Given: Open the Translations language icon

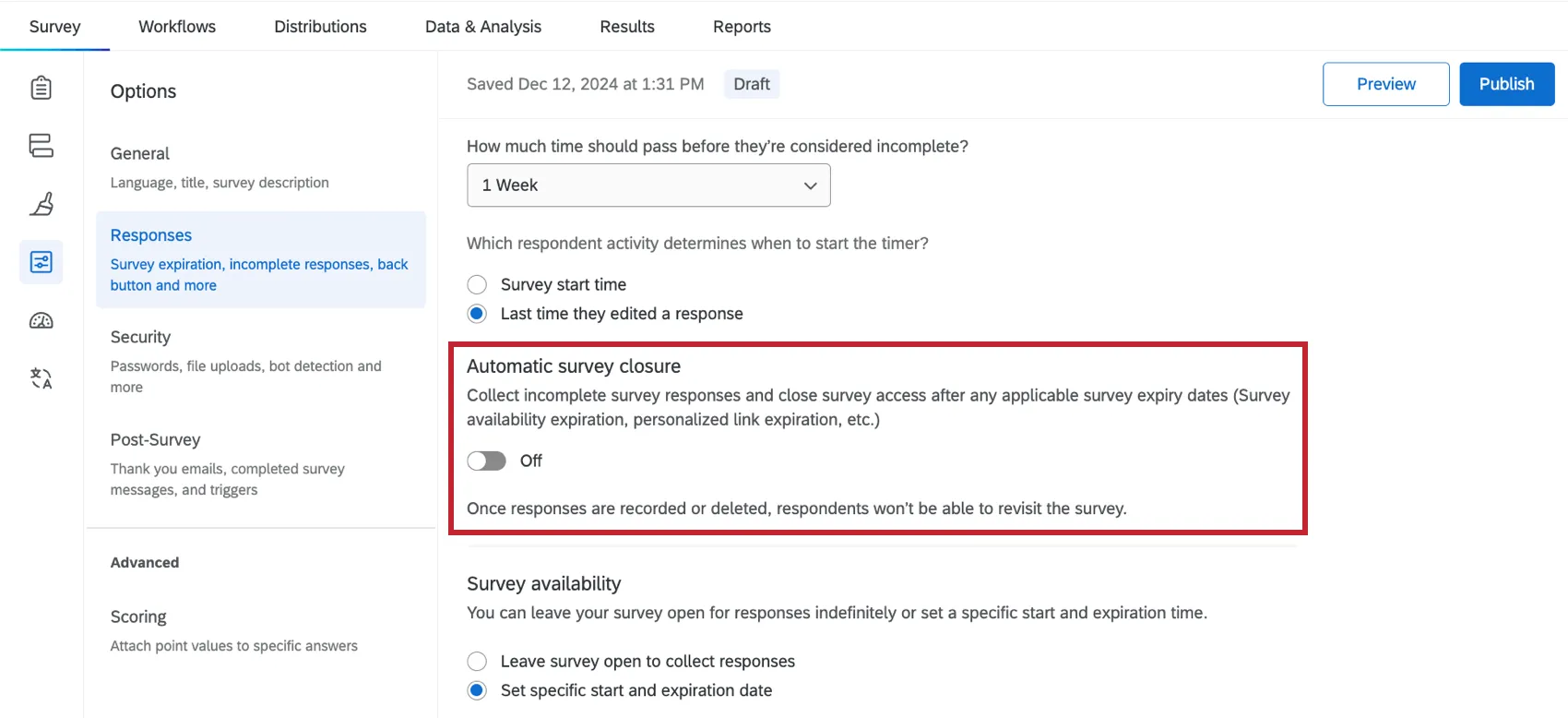Looking at the screenshot, I should [41, 378].
